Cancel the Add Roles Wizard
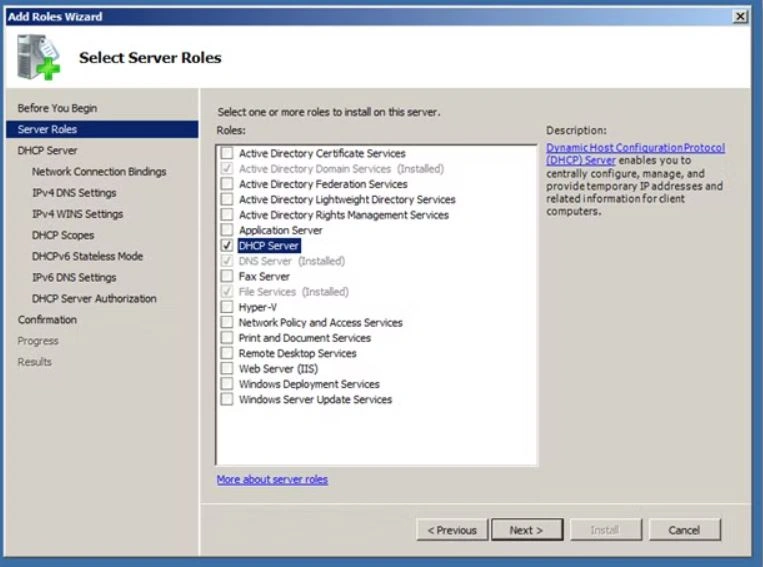 (x=684, y=530)
